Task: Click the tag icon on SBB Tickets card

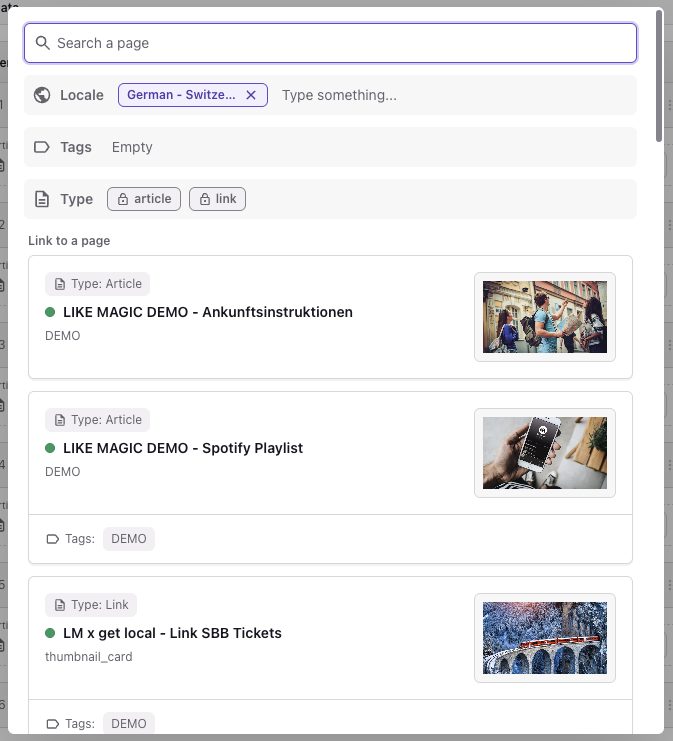Action: click(52, 724)
